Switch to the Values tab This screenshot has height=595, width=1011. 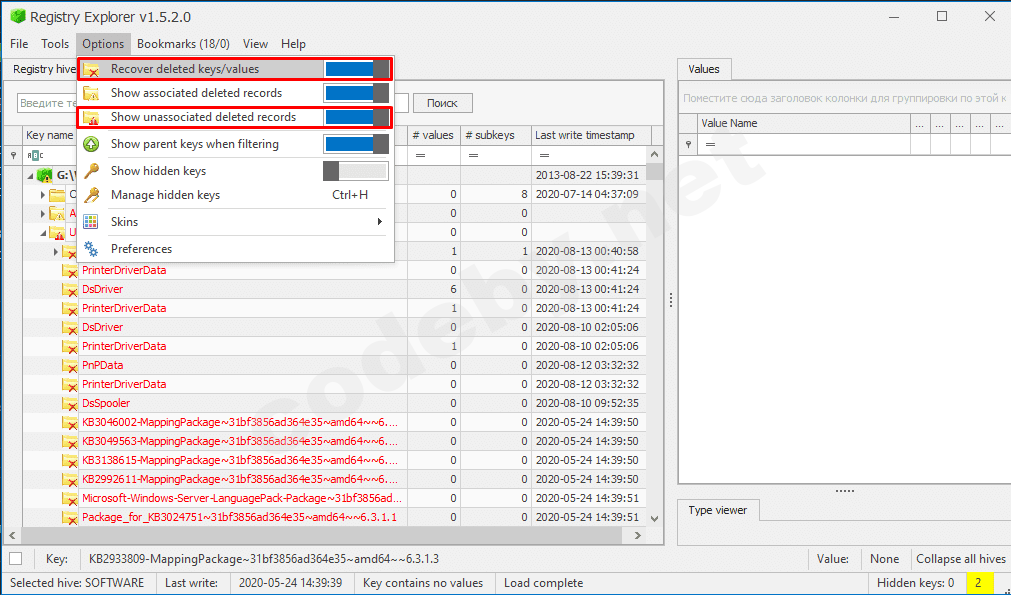coord(703,69)
